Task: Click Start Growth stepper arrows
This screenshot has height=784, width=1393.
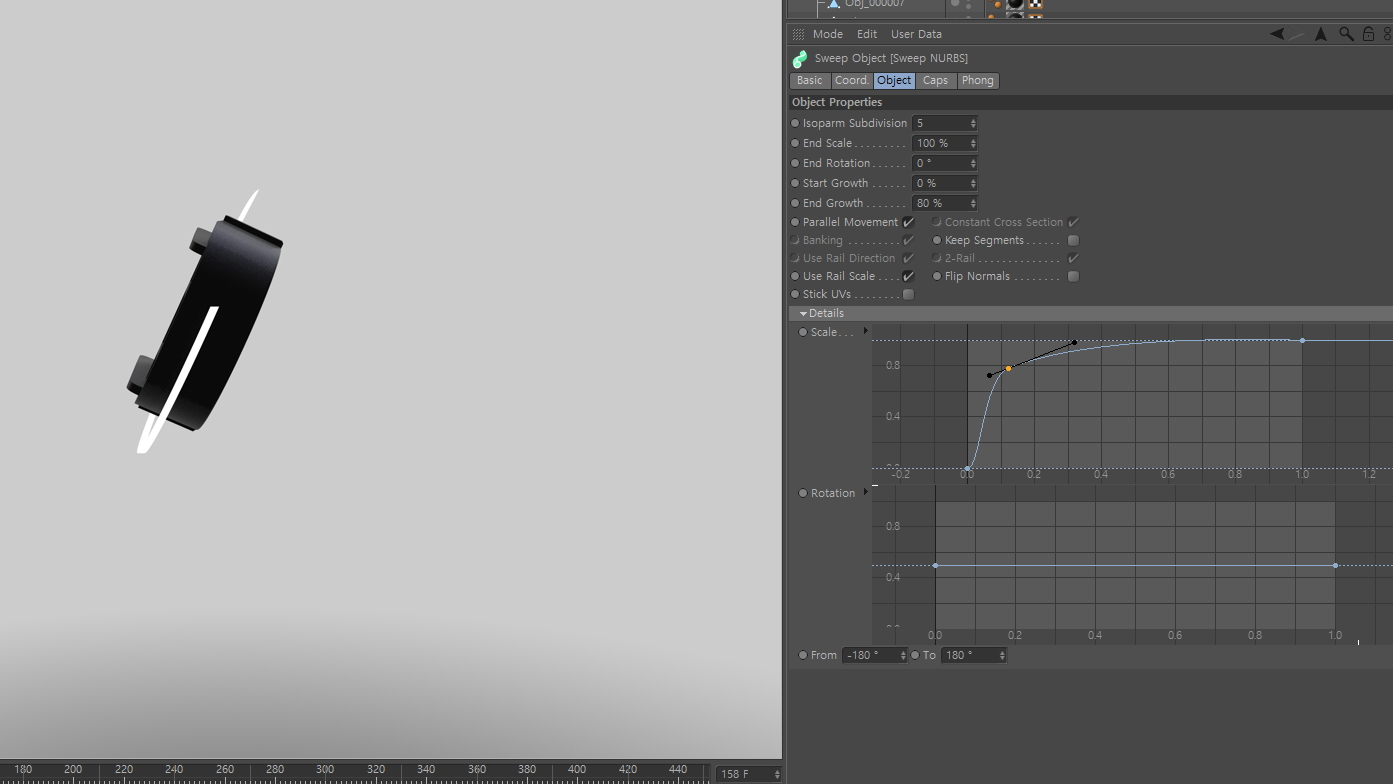Action: 973,183
